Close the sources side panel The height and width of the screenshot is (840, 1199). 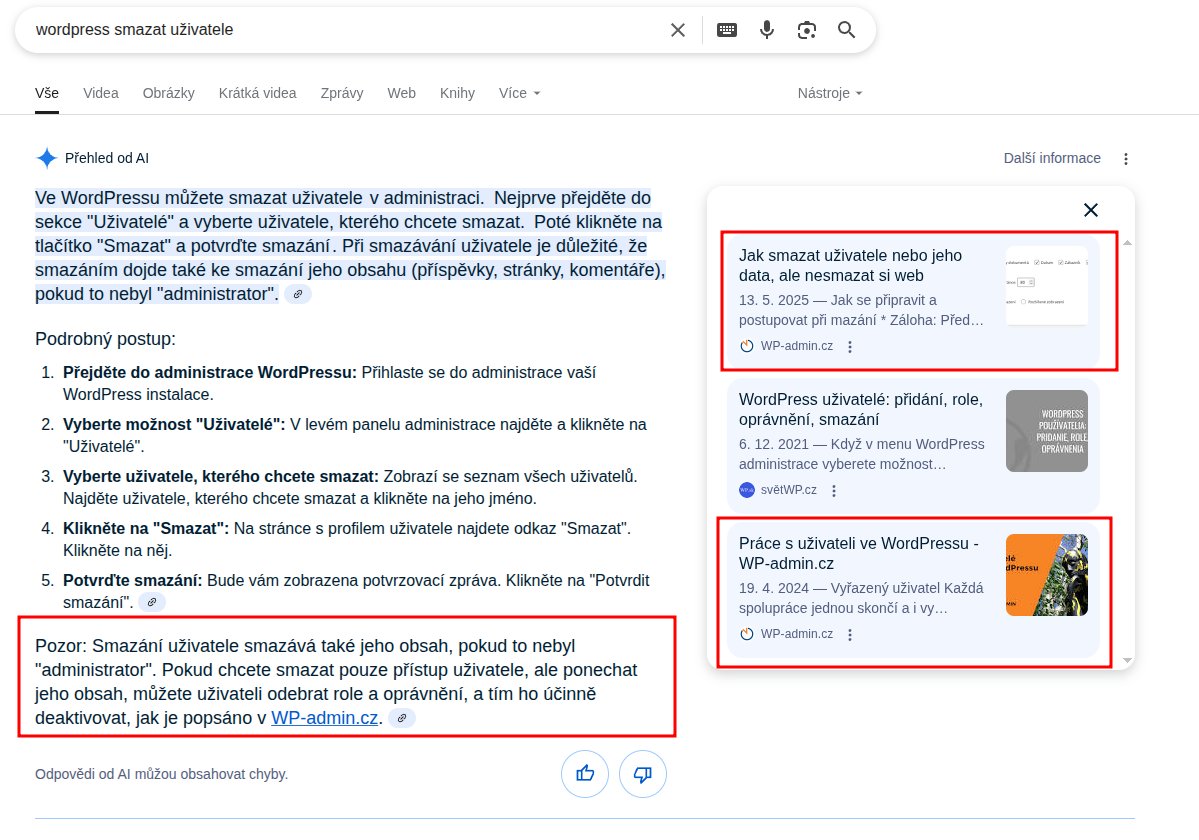(x=1090, y=210)
